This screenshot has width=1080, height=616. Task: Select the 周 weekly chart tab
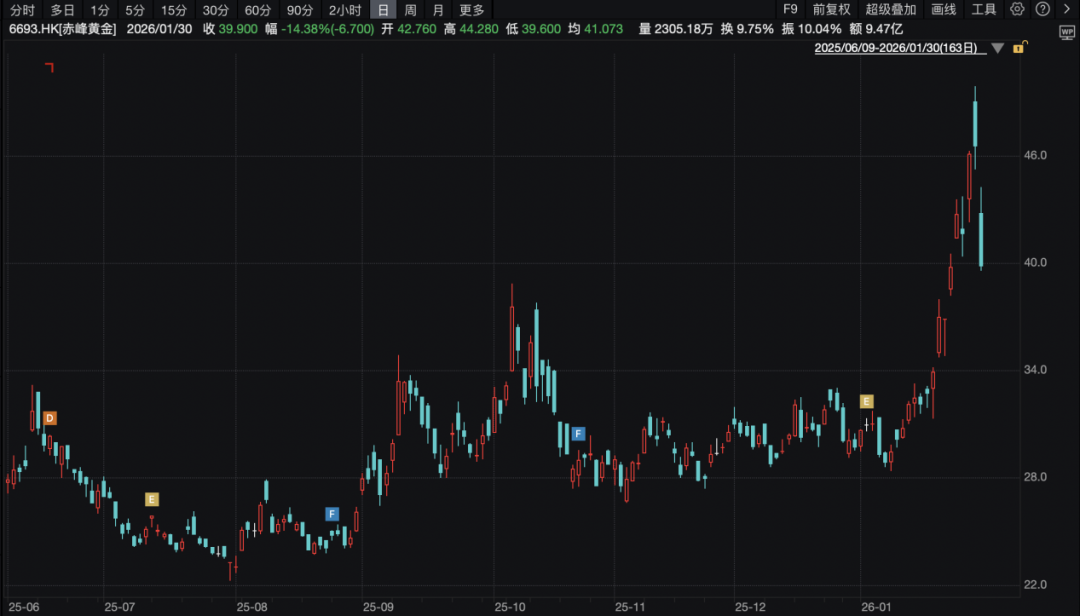411,10
